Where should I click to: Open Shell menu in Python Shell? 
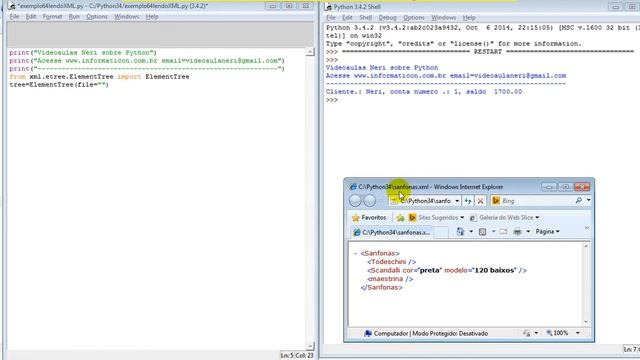coord(365,18)
